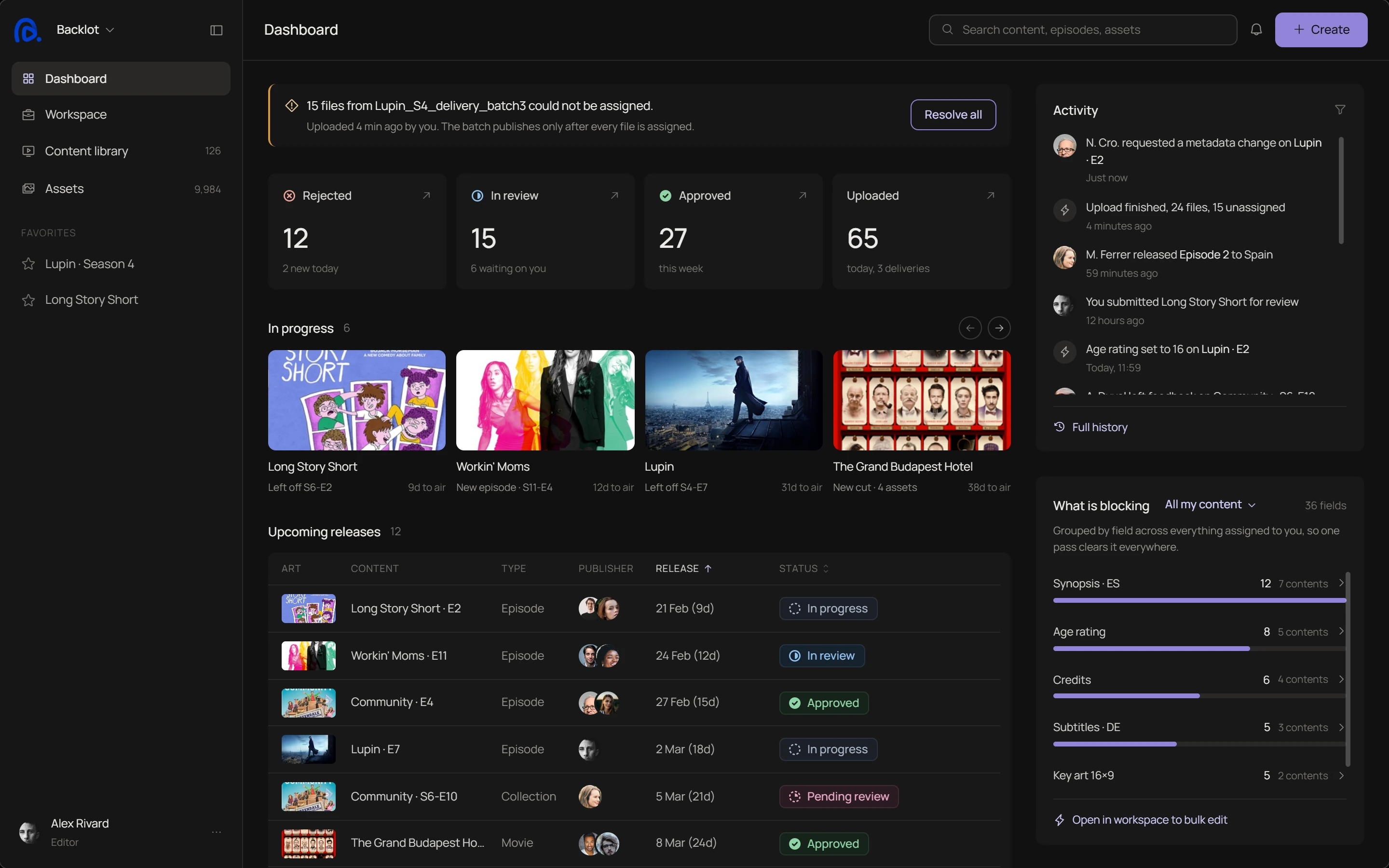Click Resolve all button
This screenshot has width=1389, height=868.
(953, 115)
